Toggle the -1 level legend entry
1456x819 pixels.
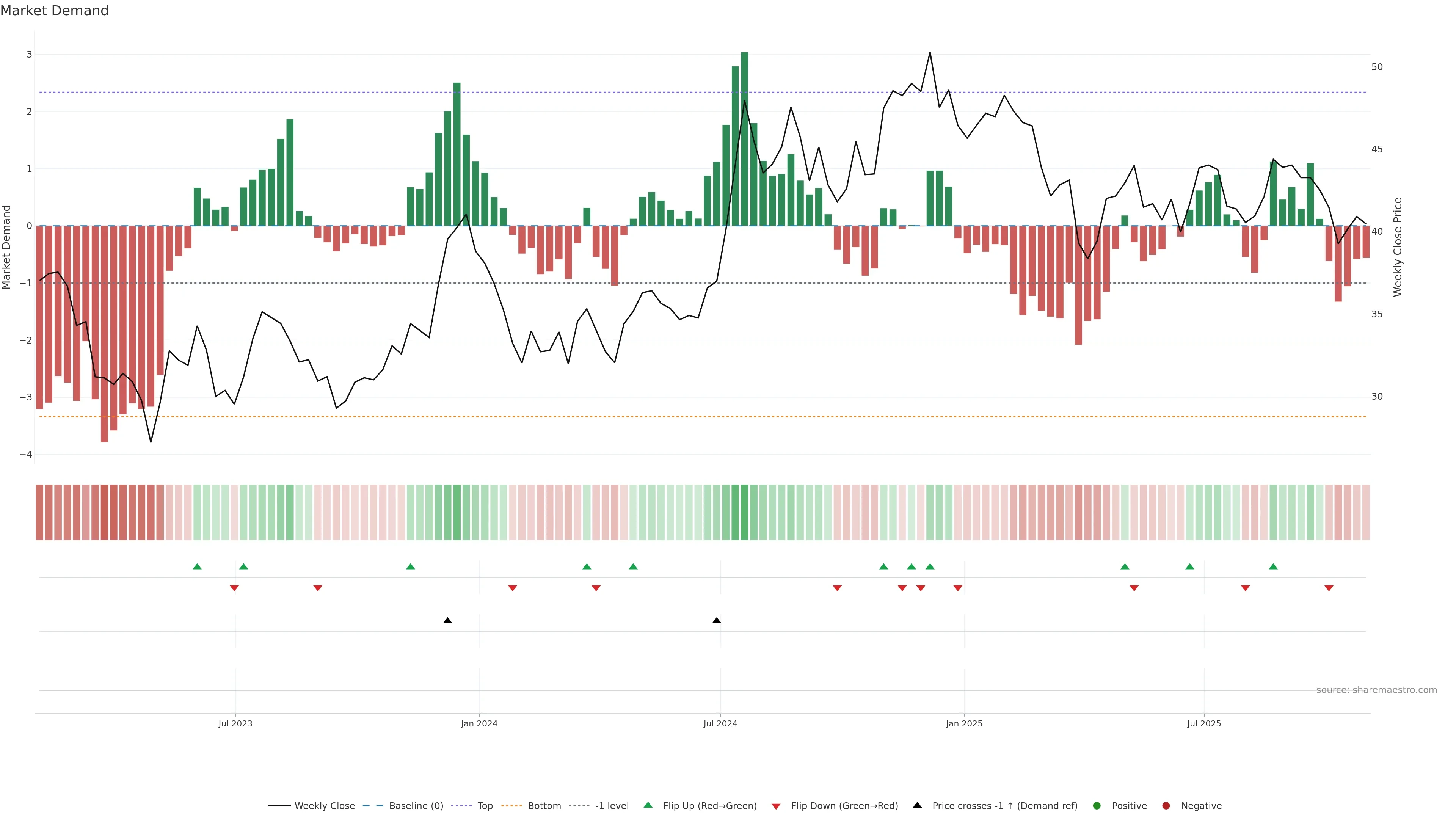pos(612,805)
